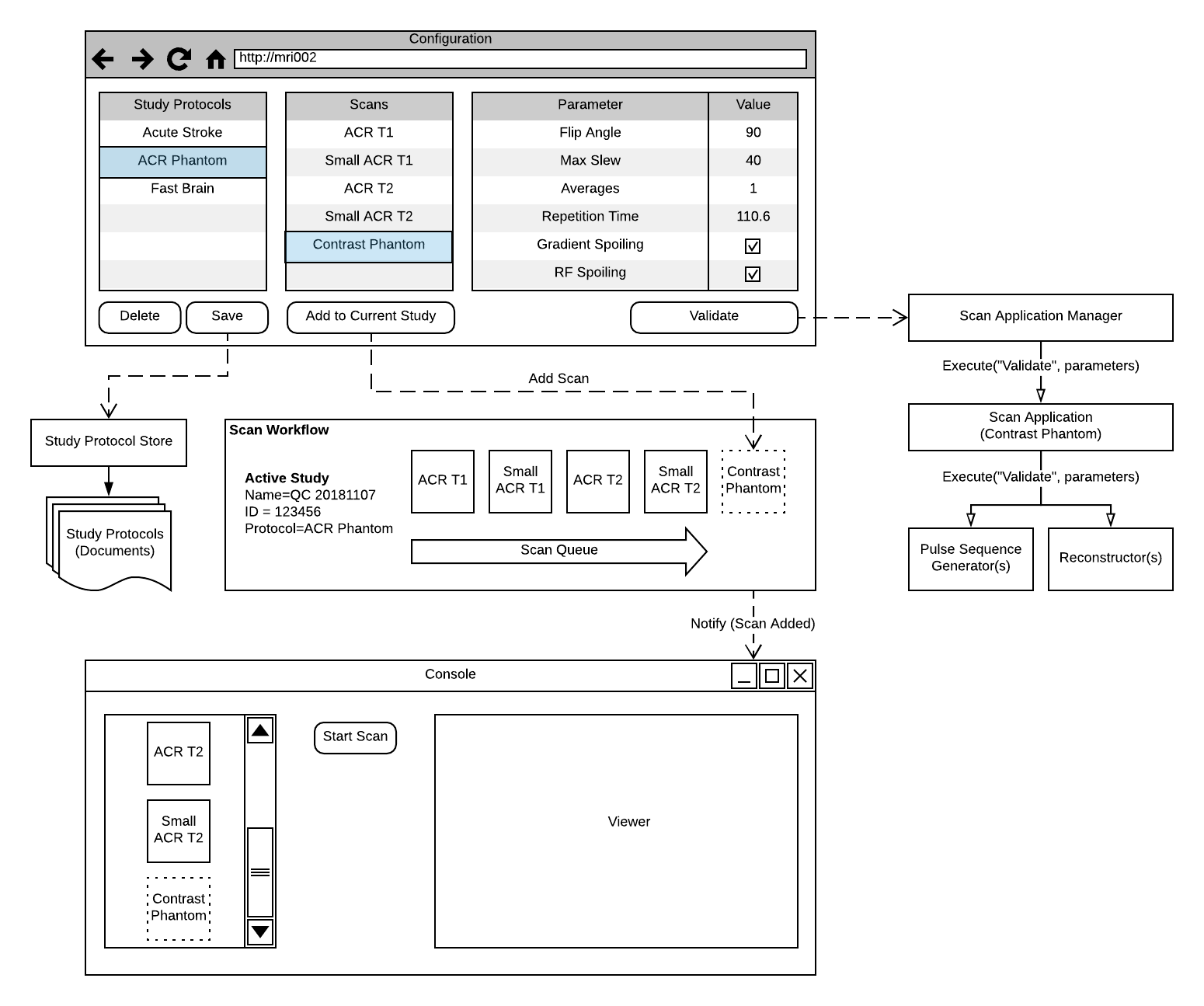Uncheck the RF Spoiling checkbox
Image resolution: width=1204 pixels, height=1006 pixels.
tap(753, 274)
